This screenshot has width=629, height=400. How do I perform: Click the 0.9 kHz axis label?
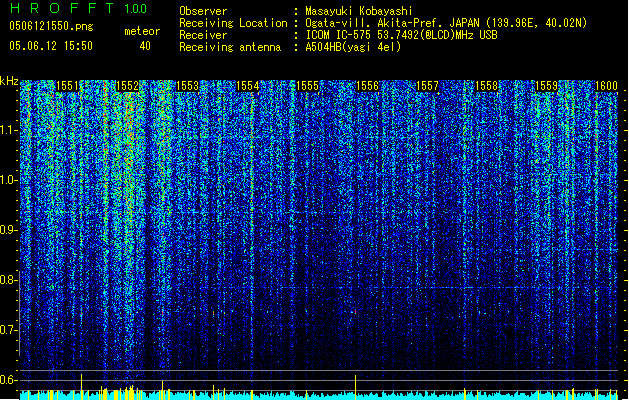pyautogui.click(x=8, y=230)
